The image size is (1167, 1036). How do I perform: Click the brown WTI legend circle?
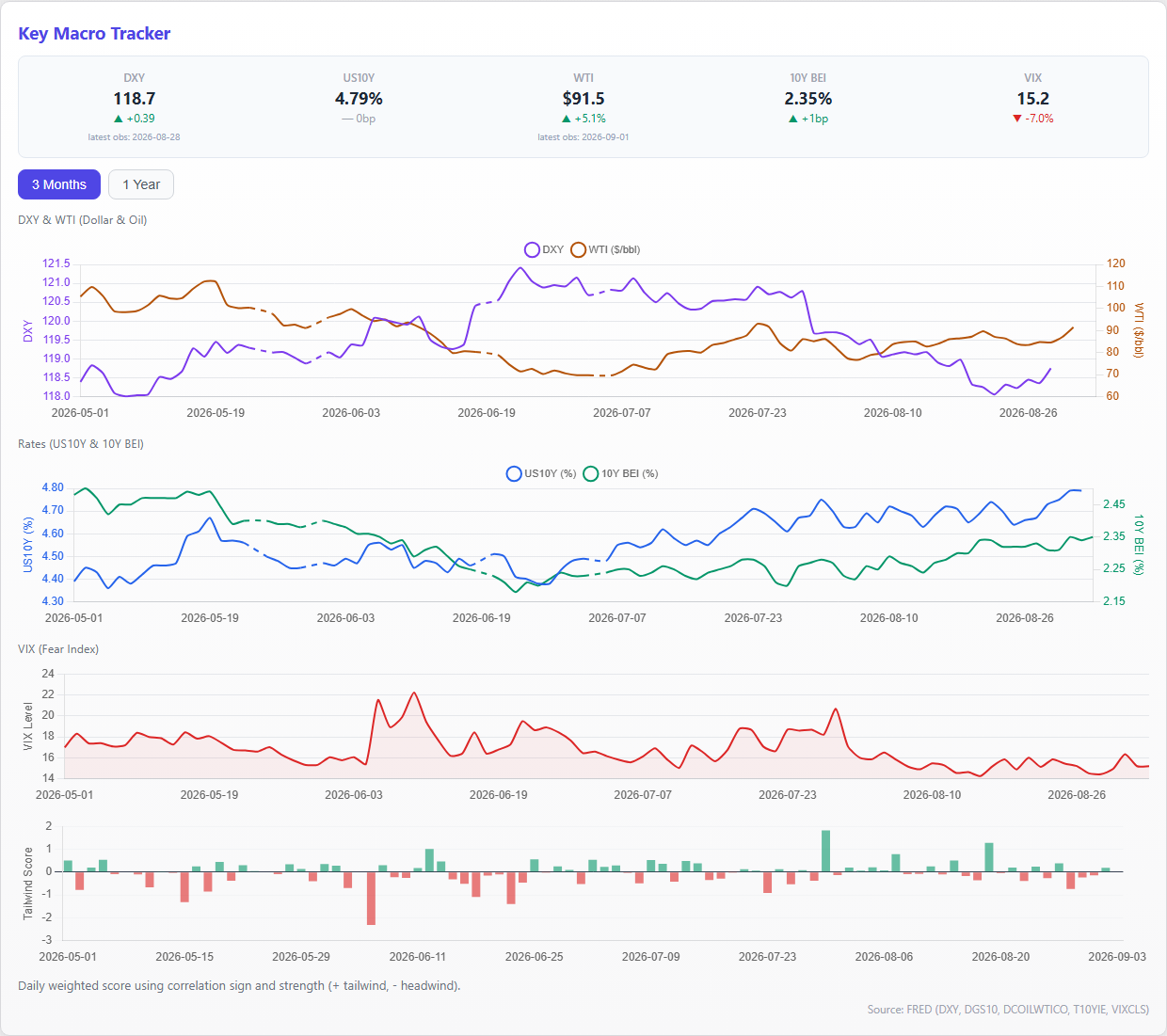(x=578, y=249)
